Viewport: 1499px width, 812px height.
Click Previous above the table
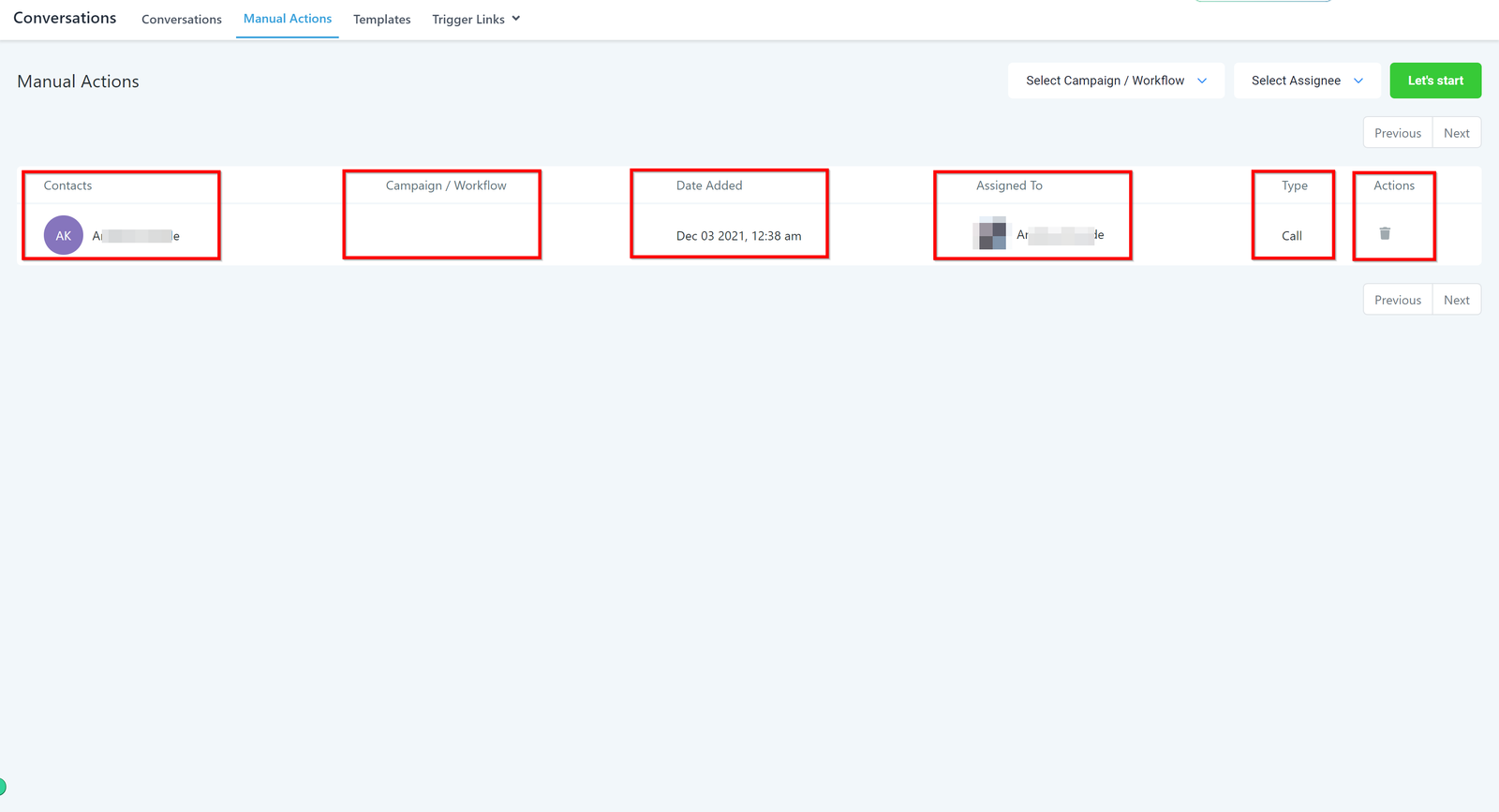(x=1397, y=133)
